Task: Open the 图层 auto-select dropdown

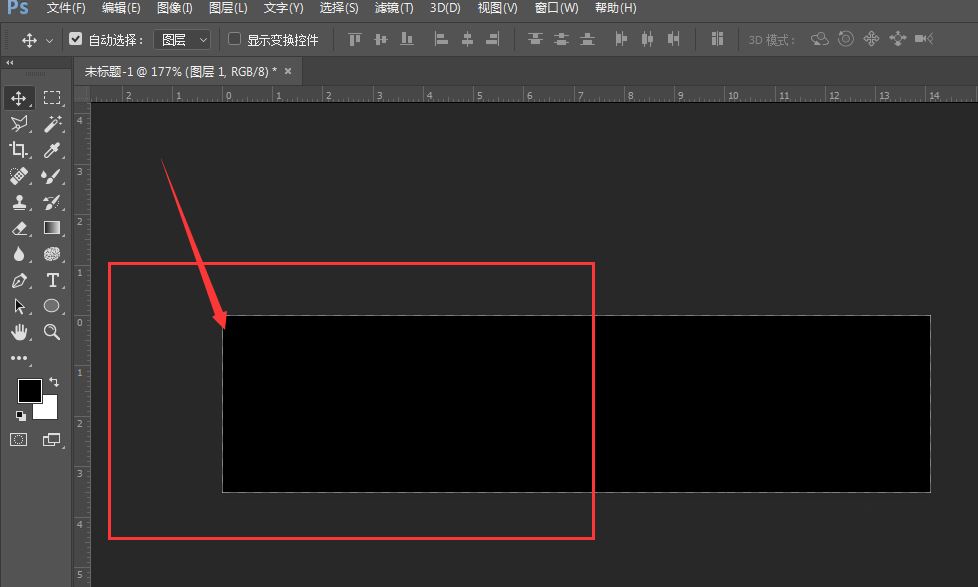Action: (x=182, y=40)
